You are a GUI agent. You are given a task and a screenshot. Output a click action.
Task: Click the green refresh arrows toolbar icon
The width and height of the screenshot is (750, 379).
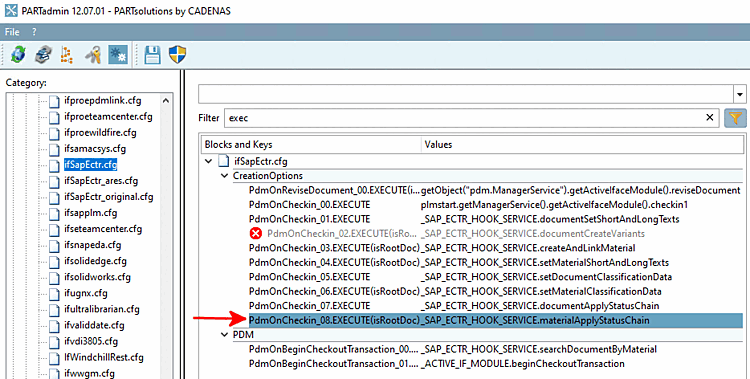tap(18, 55)
